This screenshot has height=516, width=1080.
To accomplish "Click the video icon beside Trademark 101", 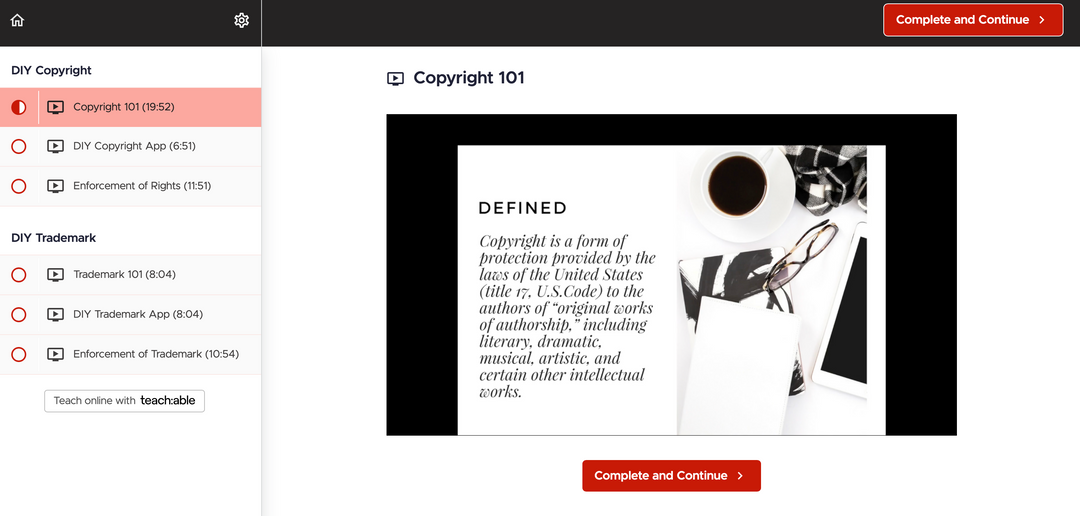I will coord(56,275).
